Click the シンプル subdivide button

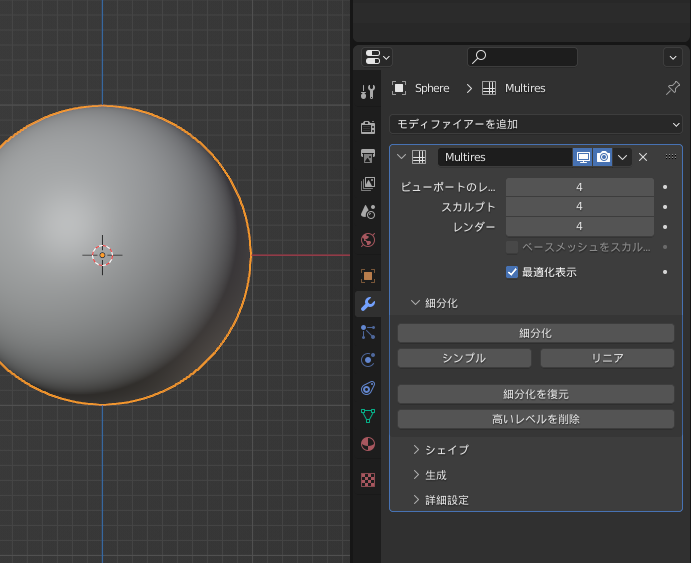(x=464, y=358)
